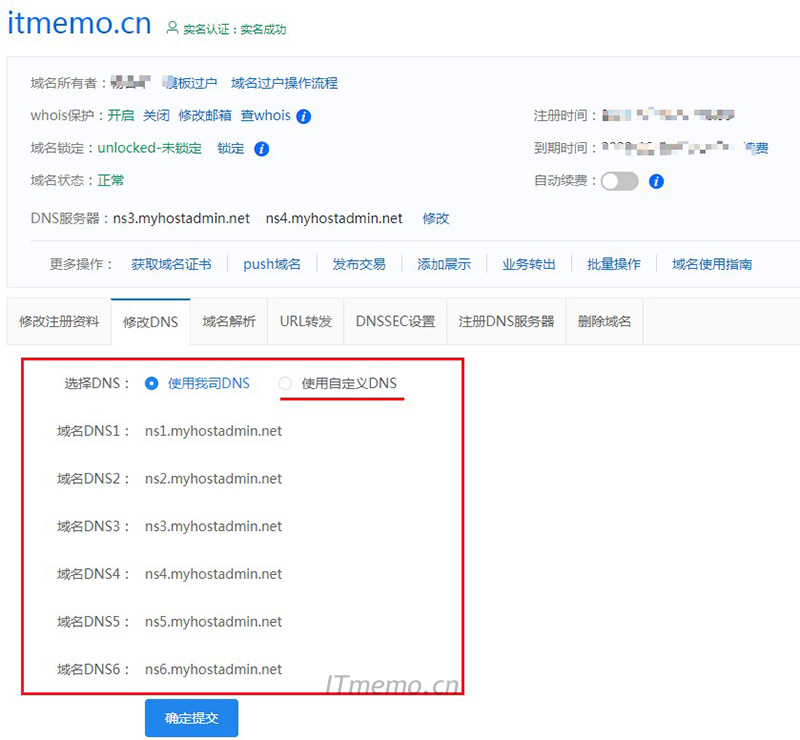This screenshot has height=740, width=800.
Task: Click the 确定提交 submit button
Action: tap(191, 717)
